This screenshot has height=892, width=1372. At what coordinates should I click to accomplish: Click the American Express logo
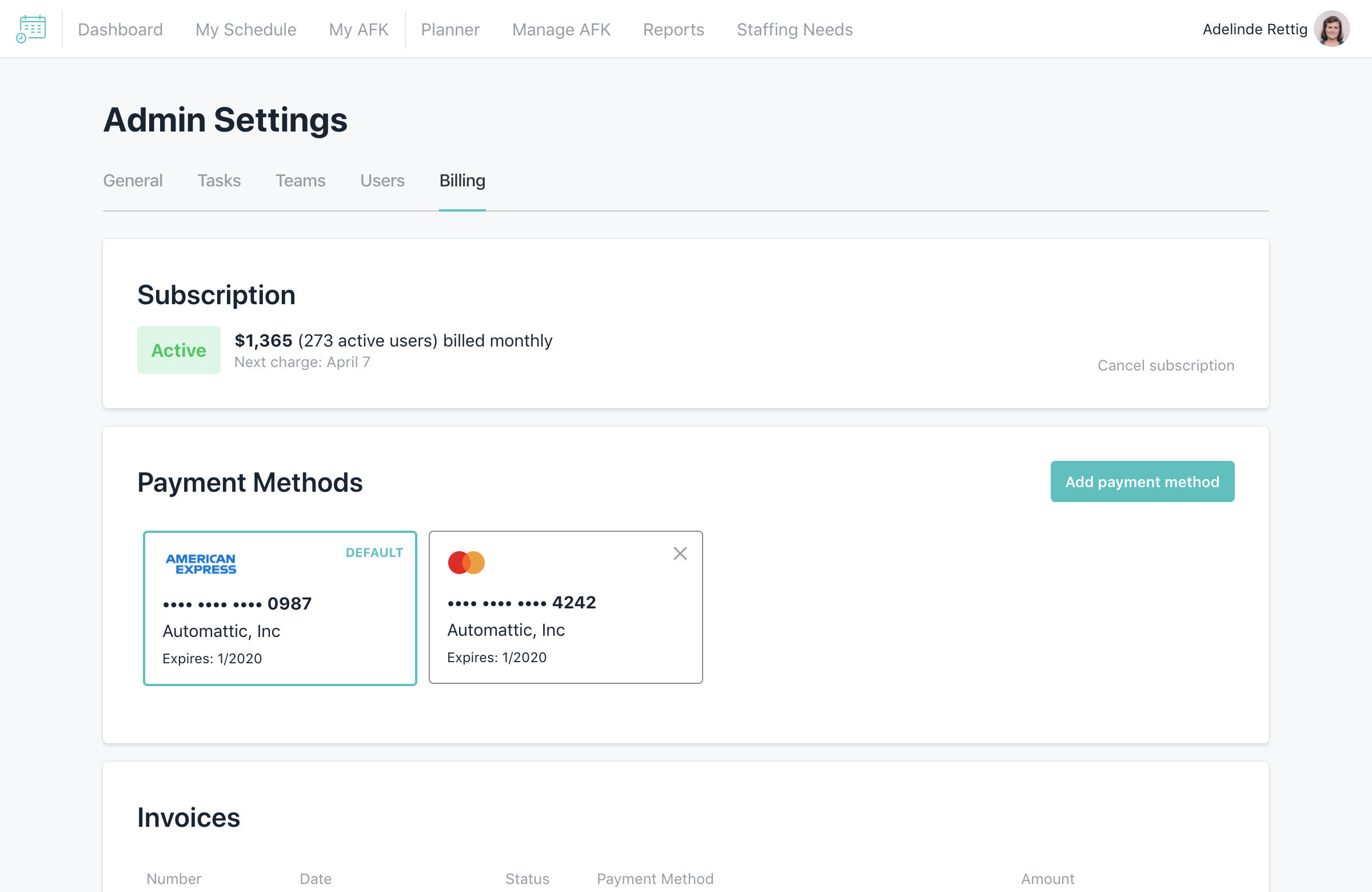pos(201,564)
